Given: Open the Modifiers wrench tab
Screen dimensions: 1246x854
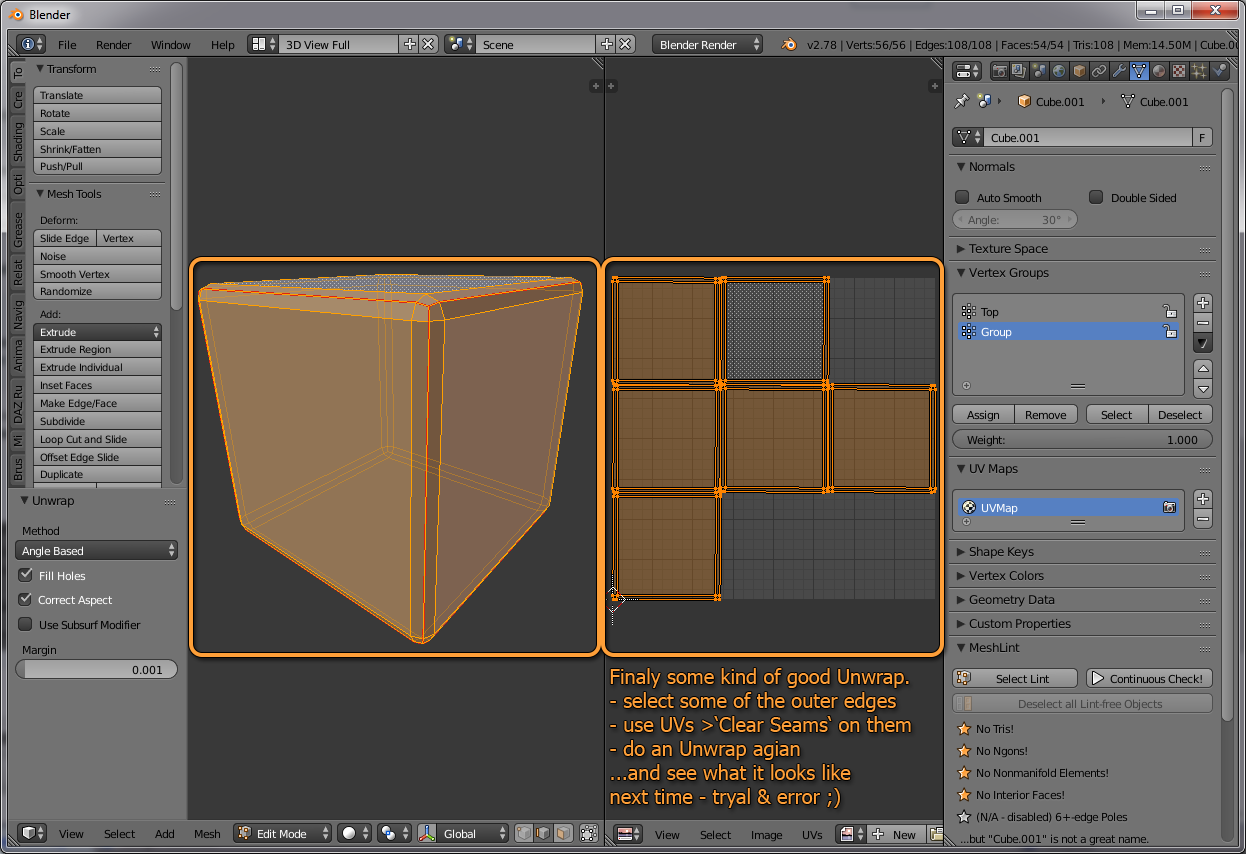Looking at the screenshot, I should click(1119, 71).
